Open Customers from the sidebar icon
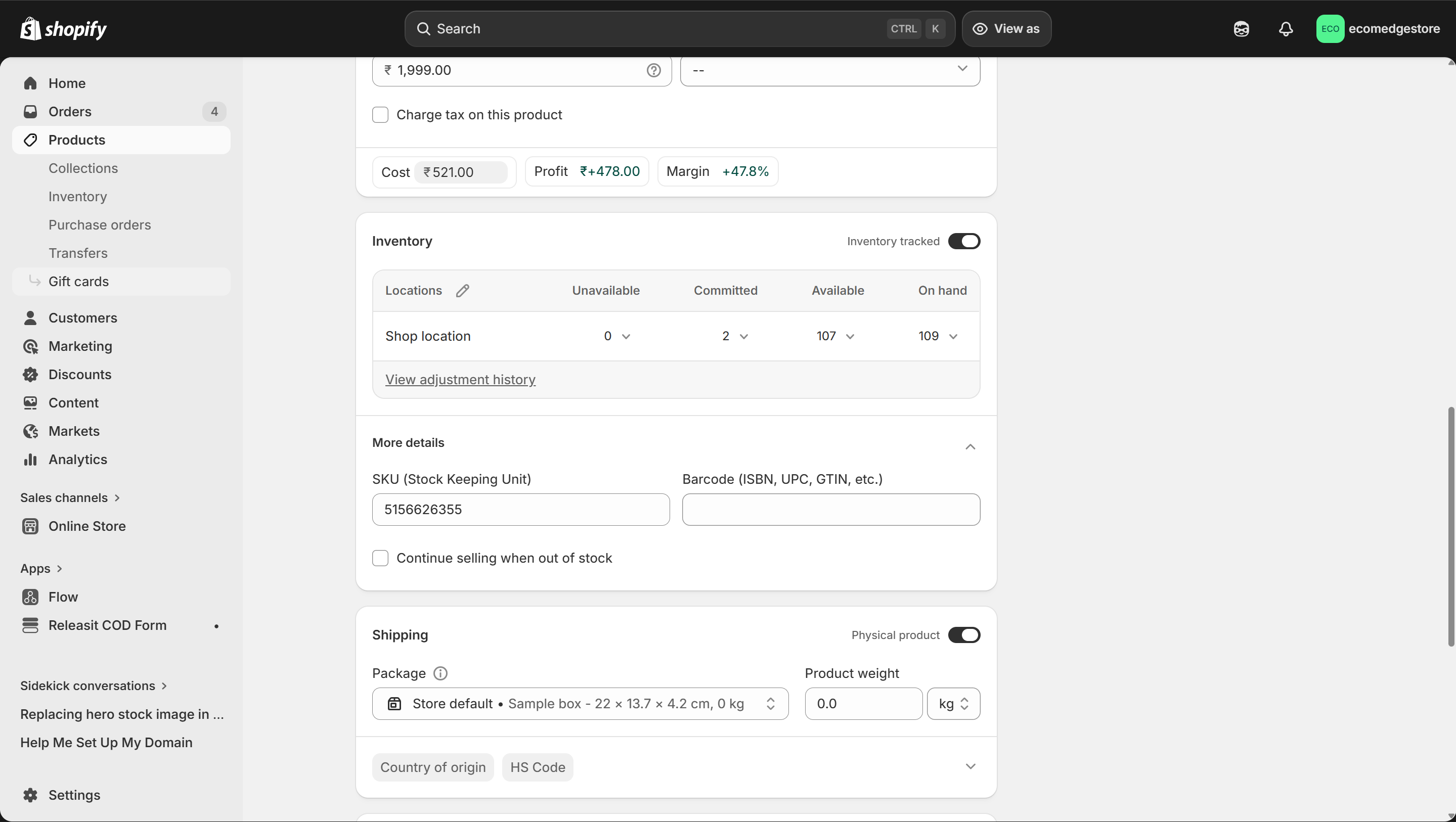Screen dimensions: 1456x822 30,317
